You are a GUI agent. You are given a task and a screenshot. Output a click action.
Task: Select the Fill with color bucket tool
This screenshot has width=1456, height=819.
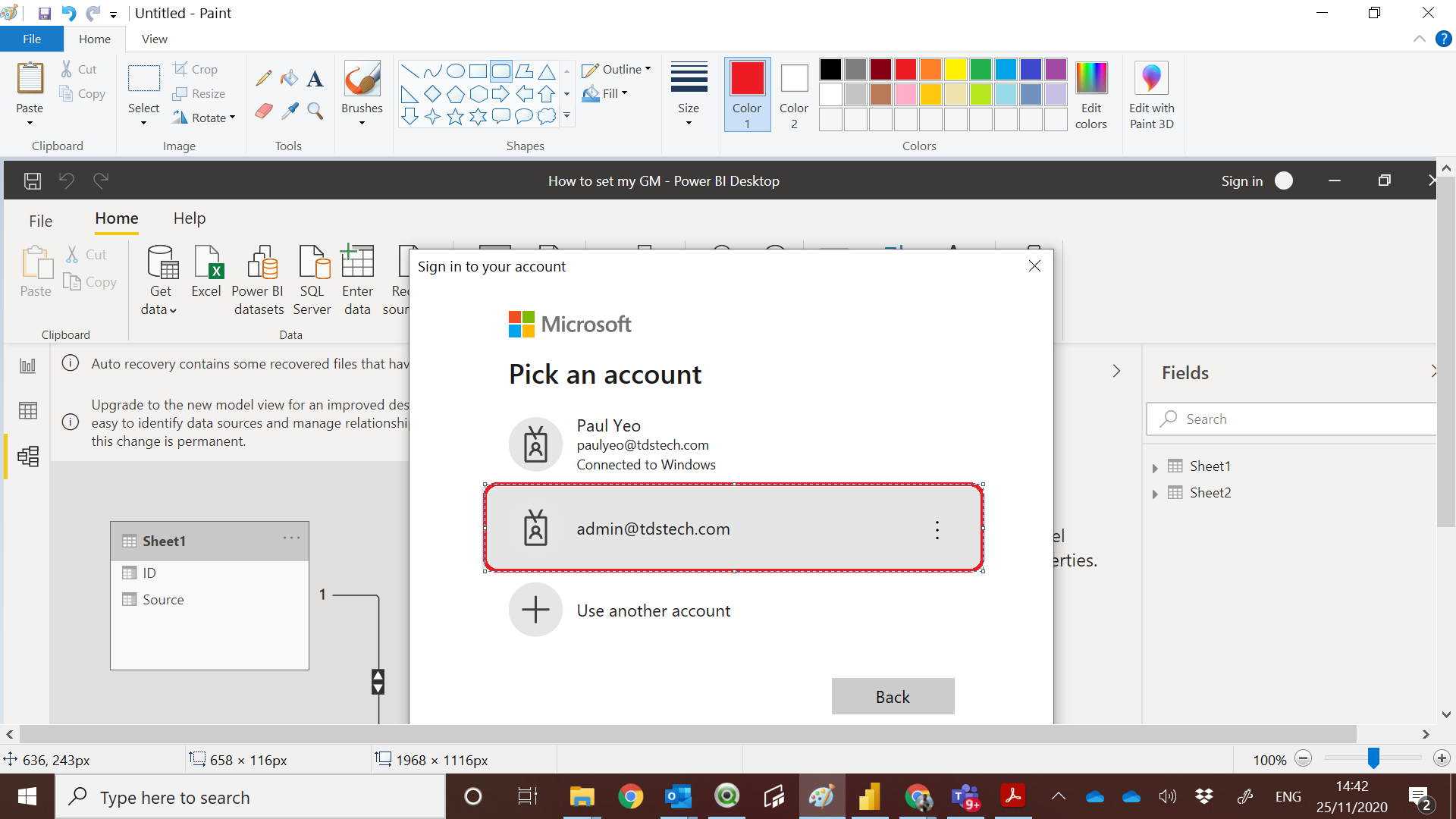(289, 78)
